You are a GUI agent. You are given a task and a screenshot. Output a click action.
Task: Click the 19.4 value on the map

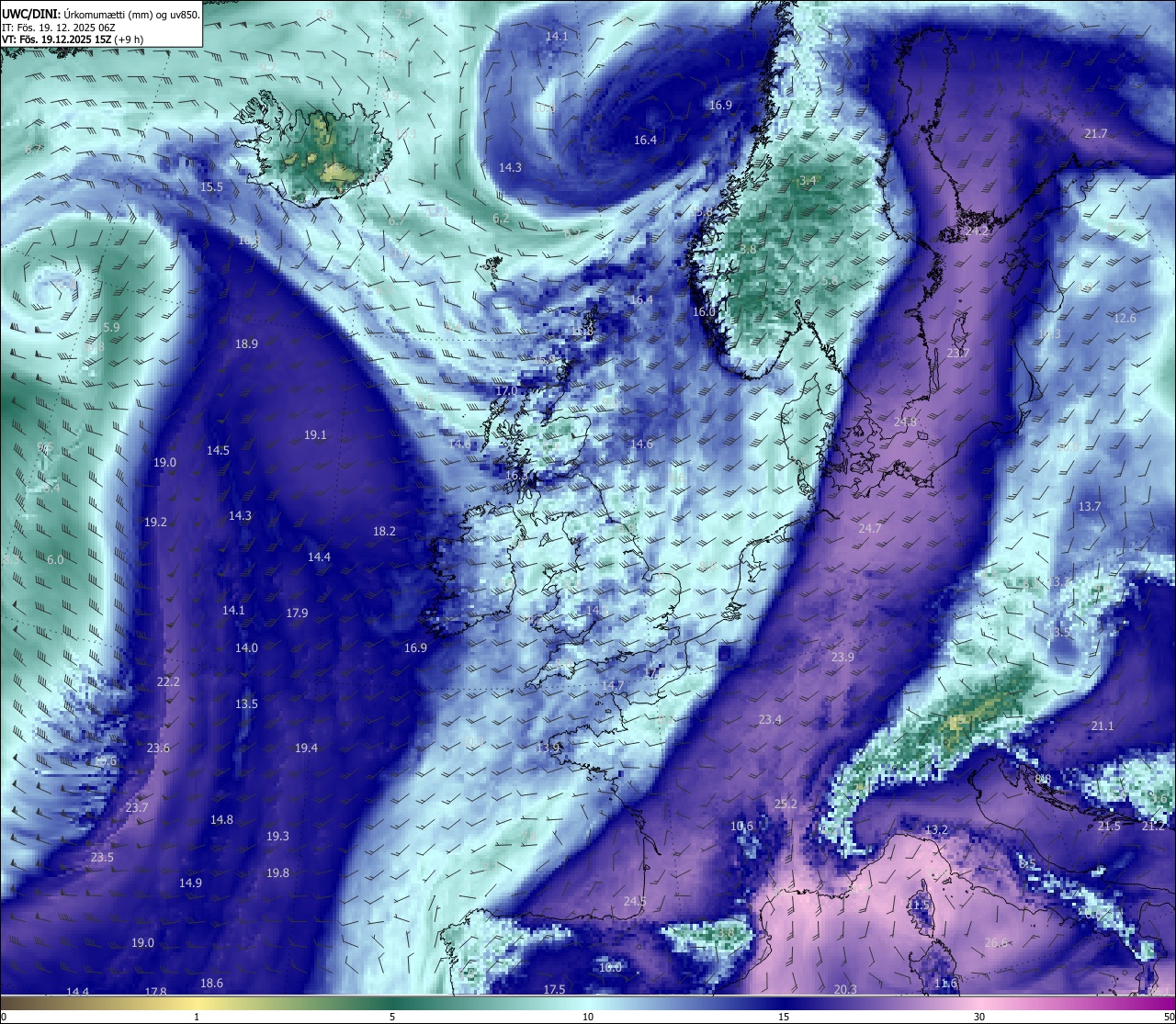(x=306, y=748)
